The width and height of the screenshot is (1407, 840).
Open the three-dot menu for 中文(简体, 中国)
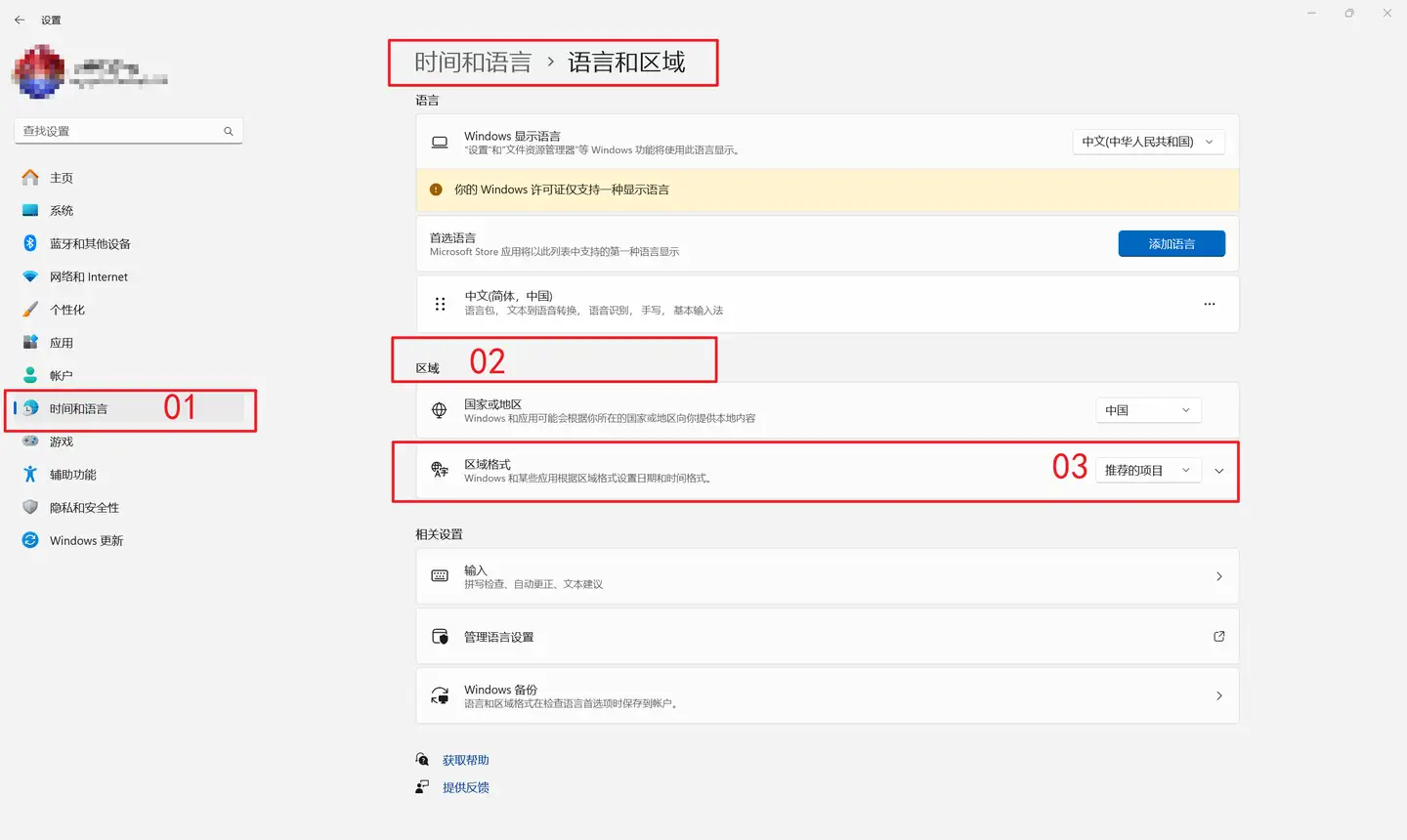coord(1210,304)
